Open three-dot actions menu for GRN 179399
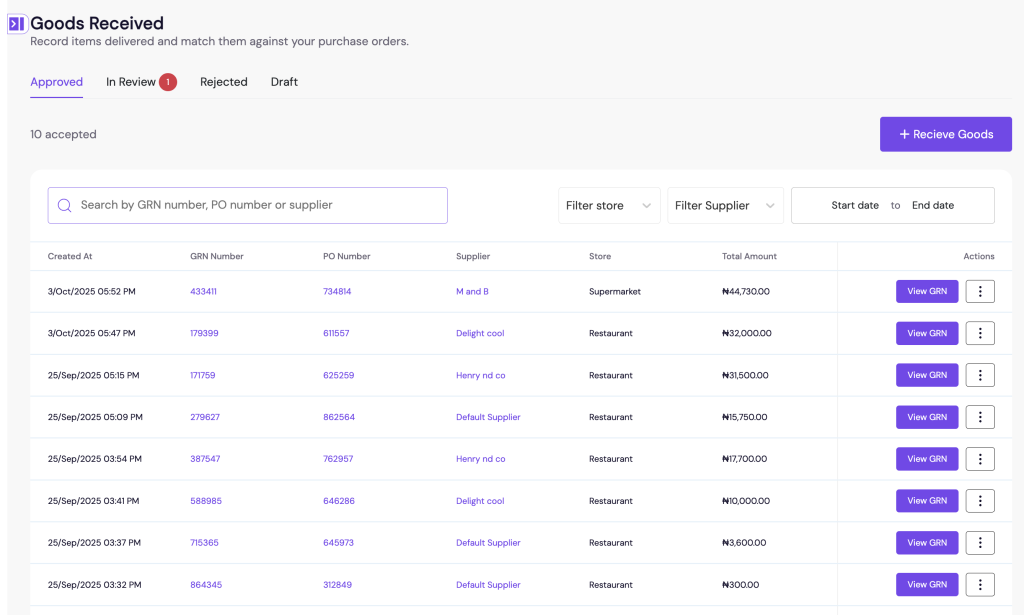This screenshot has height=615, width=1024. pos(980,333)
